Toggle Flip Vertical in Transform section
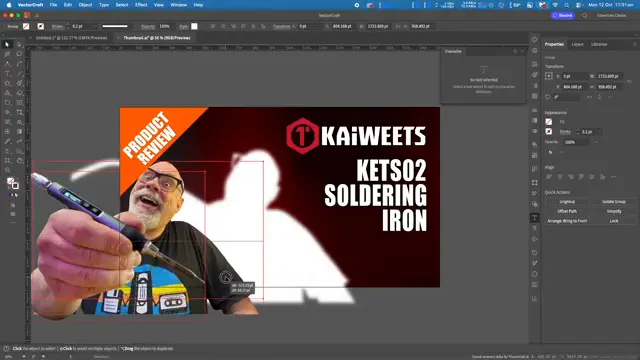The width and height of the screenshot is (640, 360). pos(599,97)
